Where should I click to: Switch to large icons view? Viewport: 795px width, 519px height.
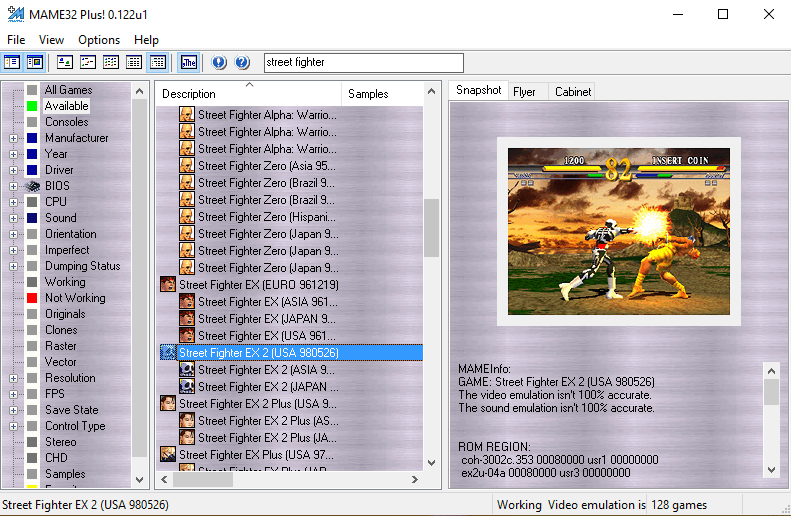click(x=65, y=62)
